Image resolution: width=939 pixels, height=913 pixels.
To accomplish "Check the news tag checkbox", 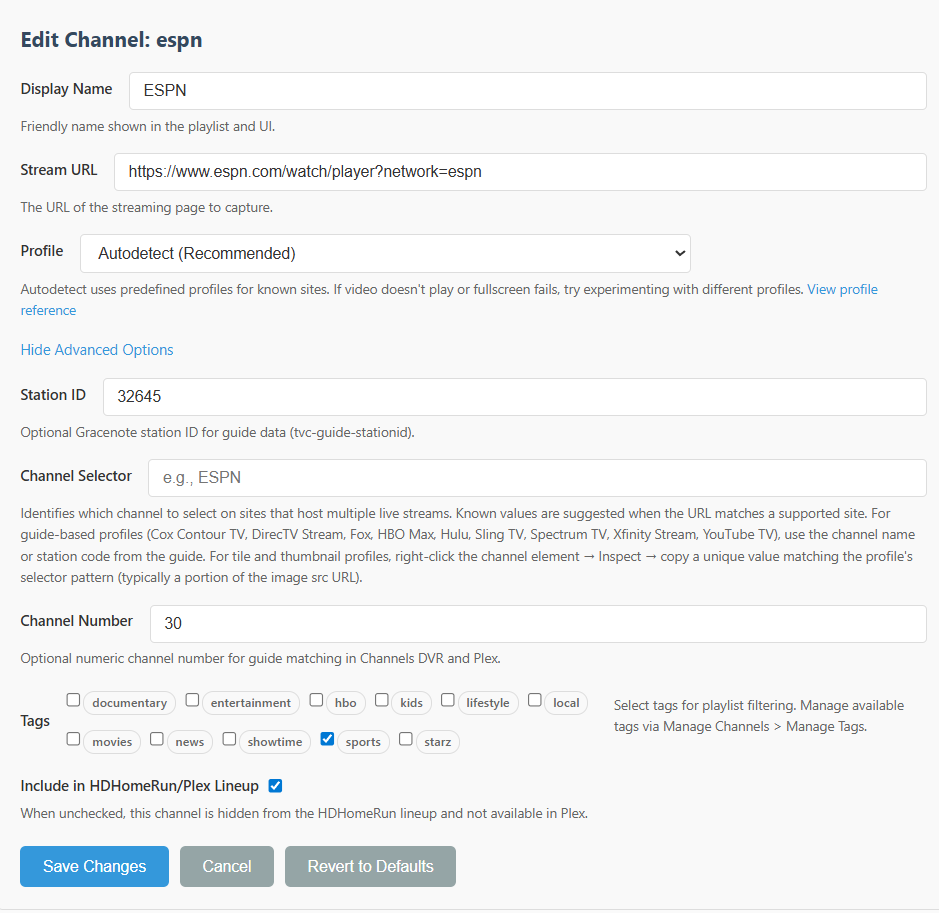I will point(157,740).
